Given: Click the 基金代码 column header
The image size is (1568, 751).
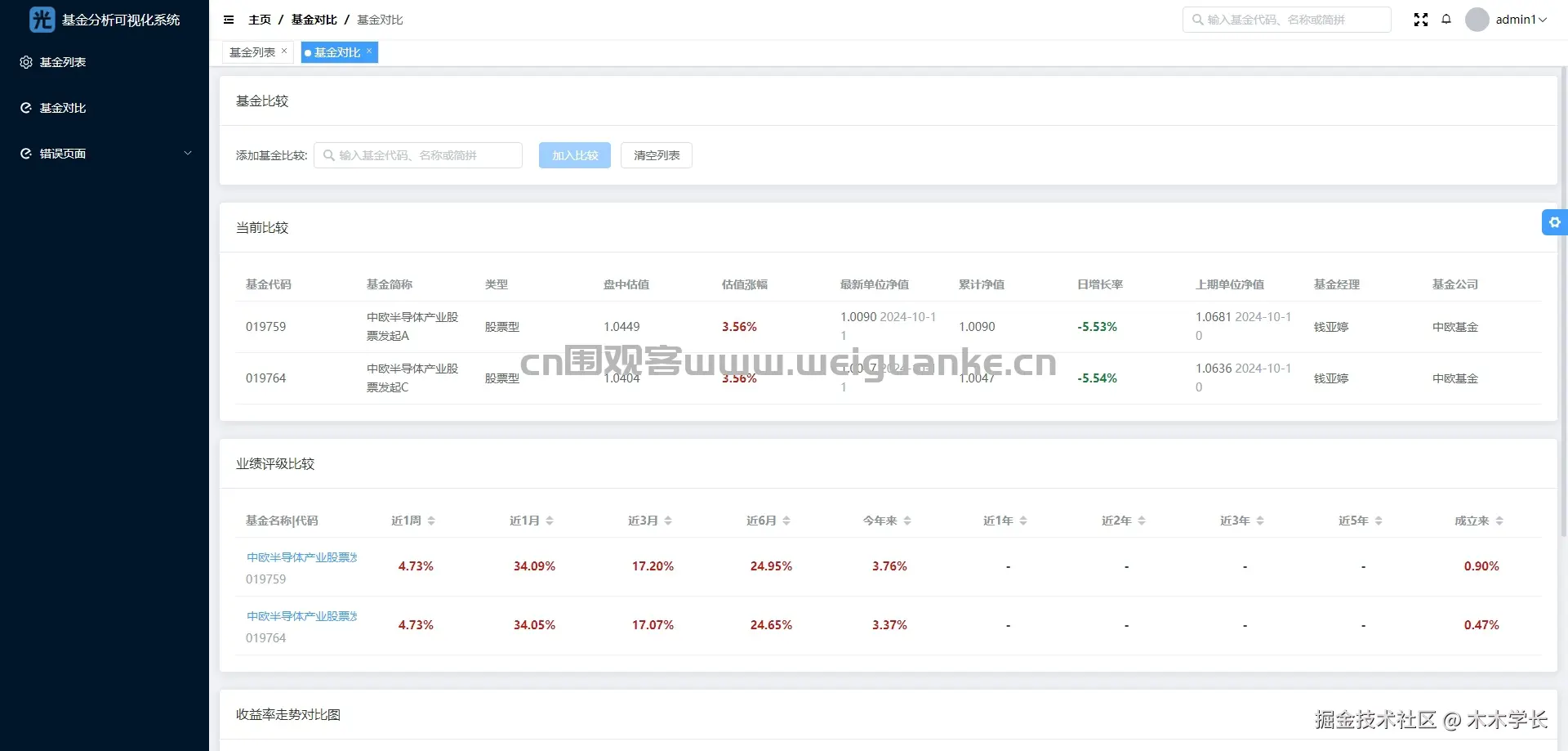Looking at the screenshot, I should pos(269,284).
